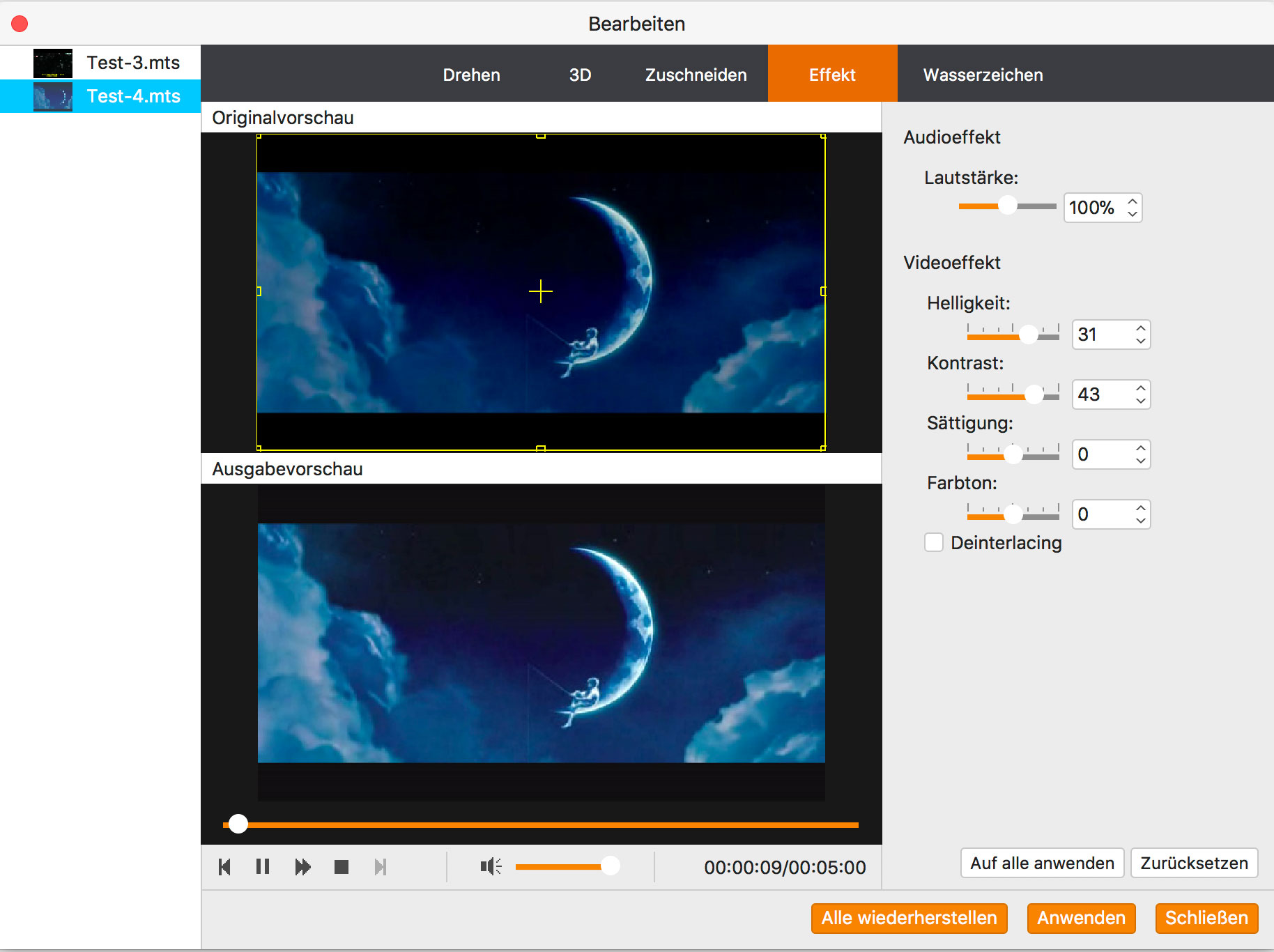Click the next frame icon
The image size is (1274, 952).
coord(380,867)
